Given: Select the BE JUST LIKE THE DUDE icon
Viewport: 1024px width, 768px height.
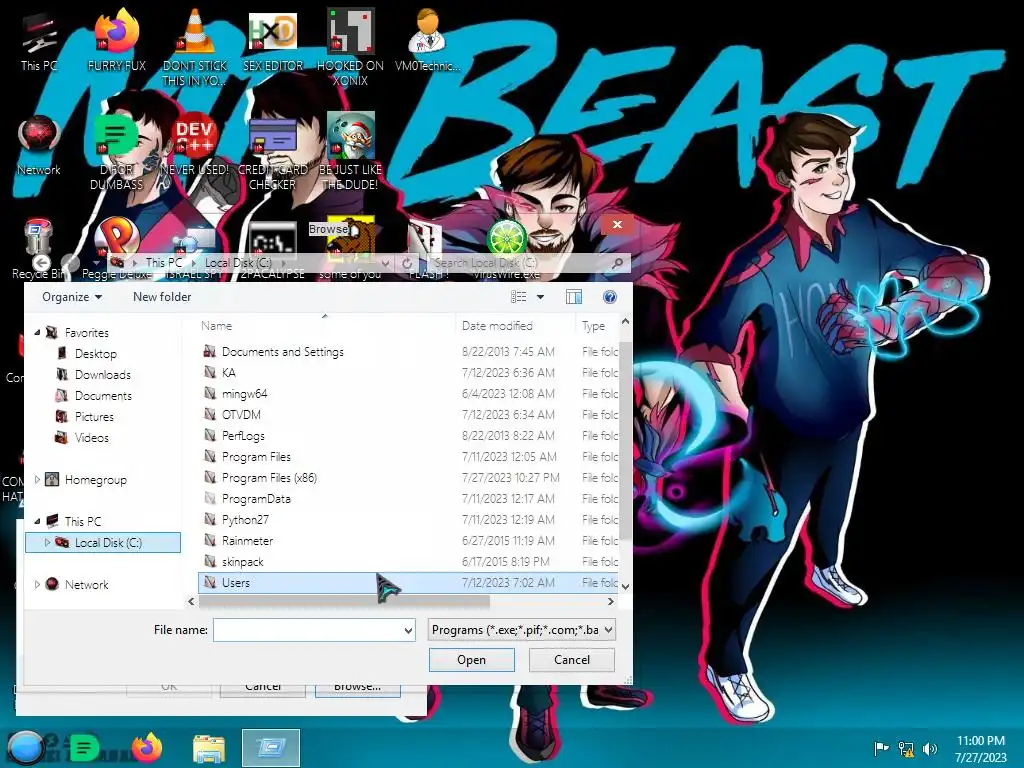Looking at the screenshot, I should click(350, 152).
